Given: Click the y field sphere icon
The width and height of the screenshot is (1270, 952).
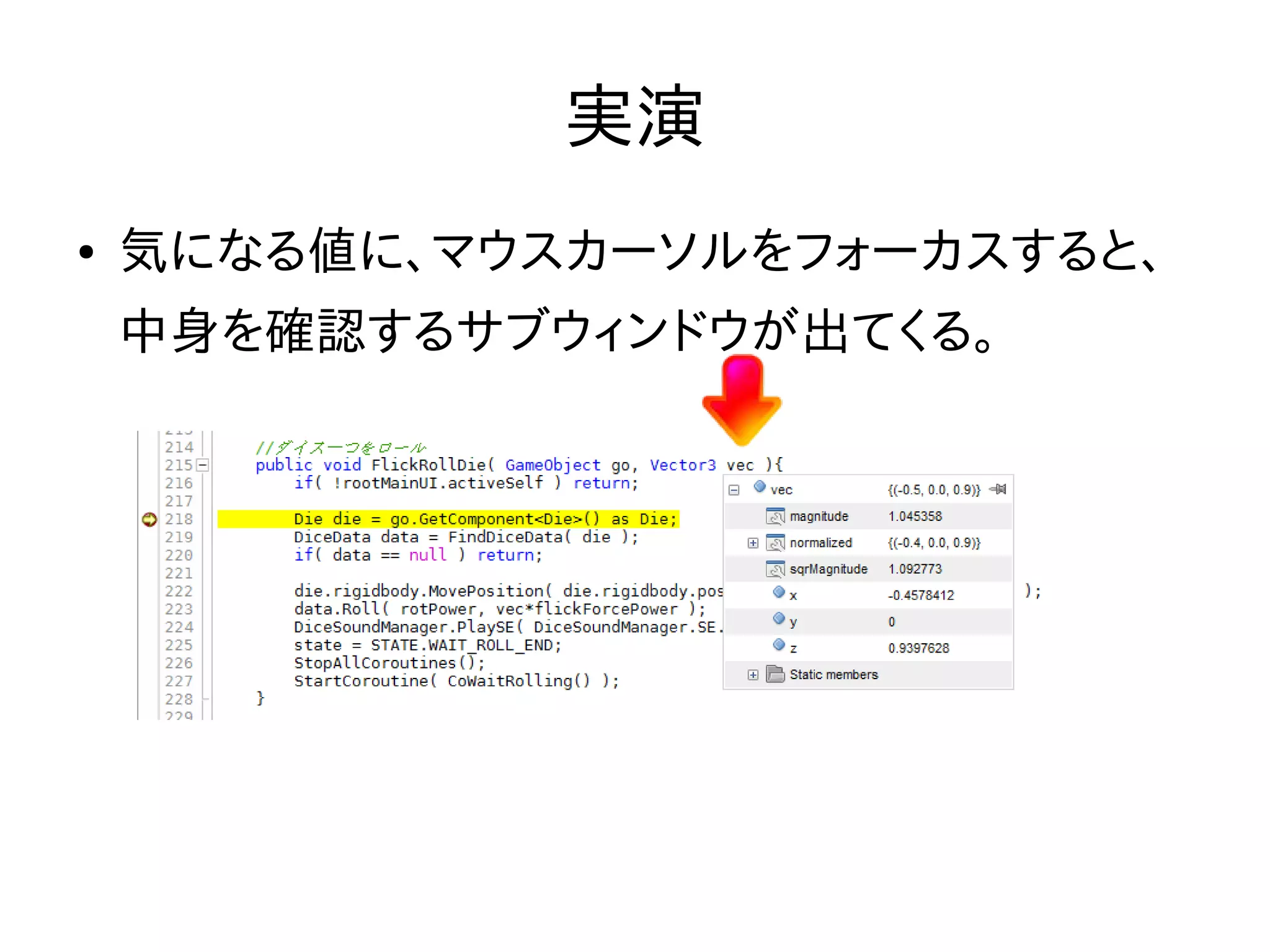Looking at the screenshot, I should [x=779, y=618].
